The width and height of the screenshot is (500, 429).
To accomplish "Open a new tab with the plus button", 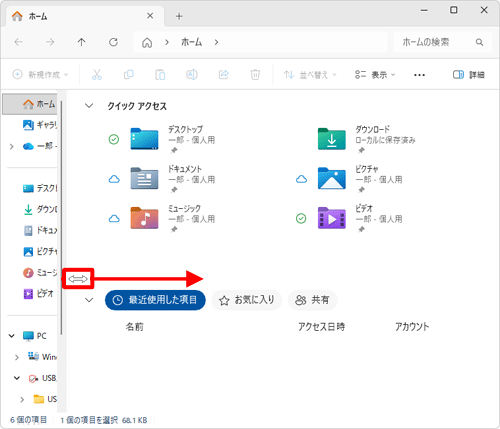I will tap(179, 16).
